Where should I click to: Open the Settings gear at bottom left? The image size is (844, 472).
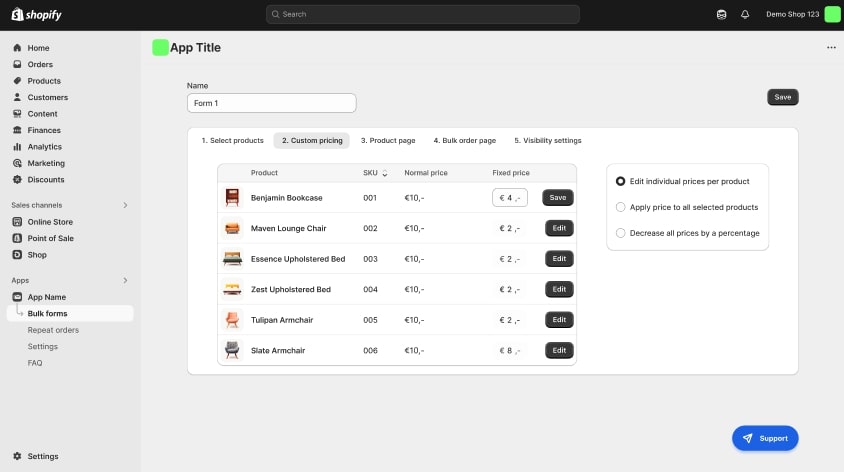tap(17, 456)
